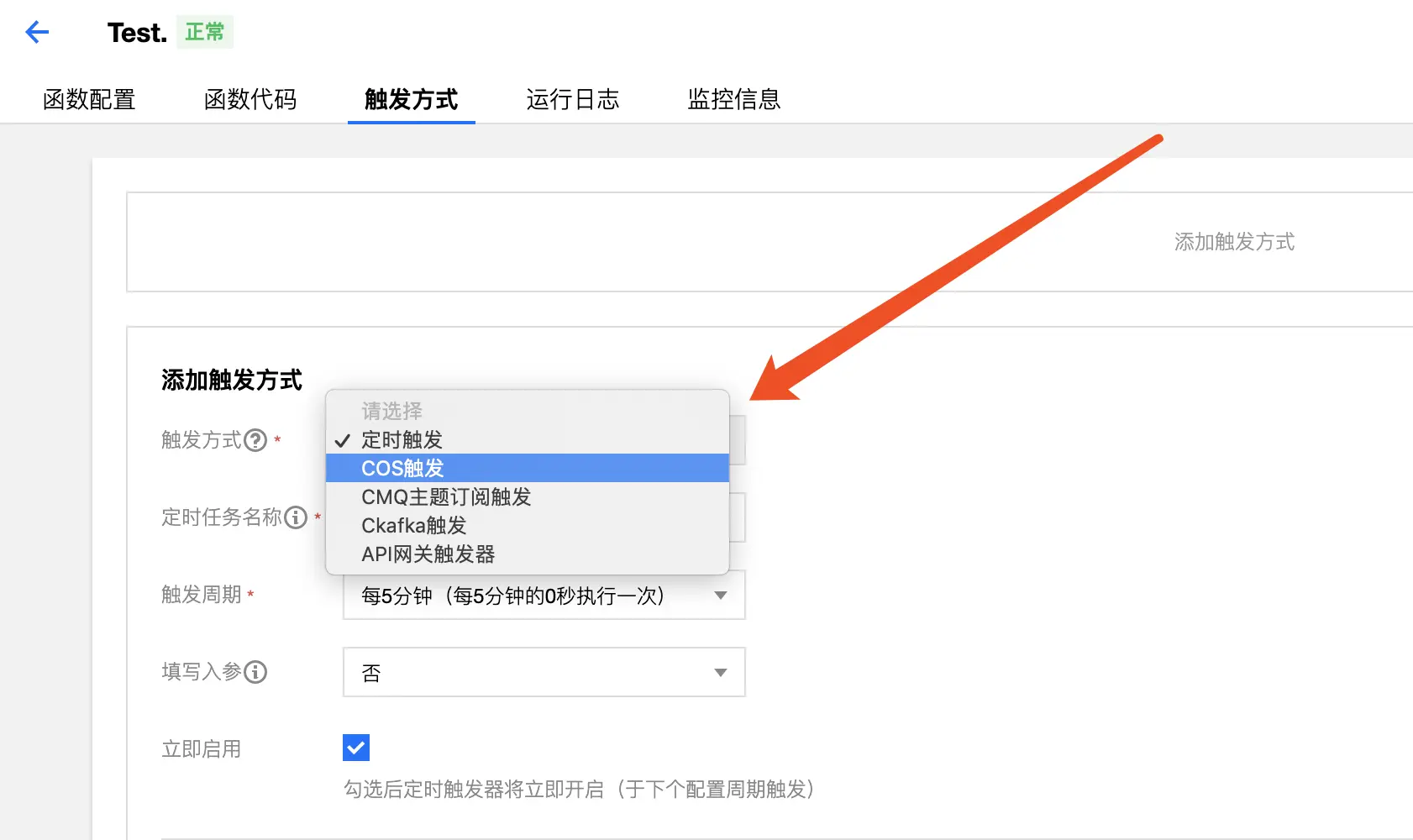This screenshot has height=840, width=1413.
Task: Switch to 函数代码 tab
Action: 250,100
